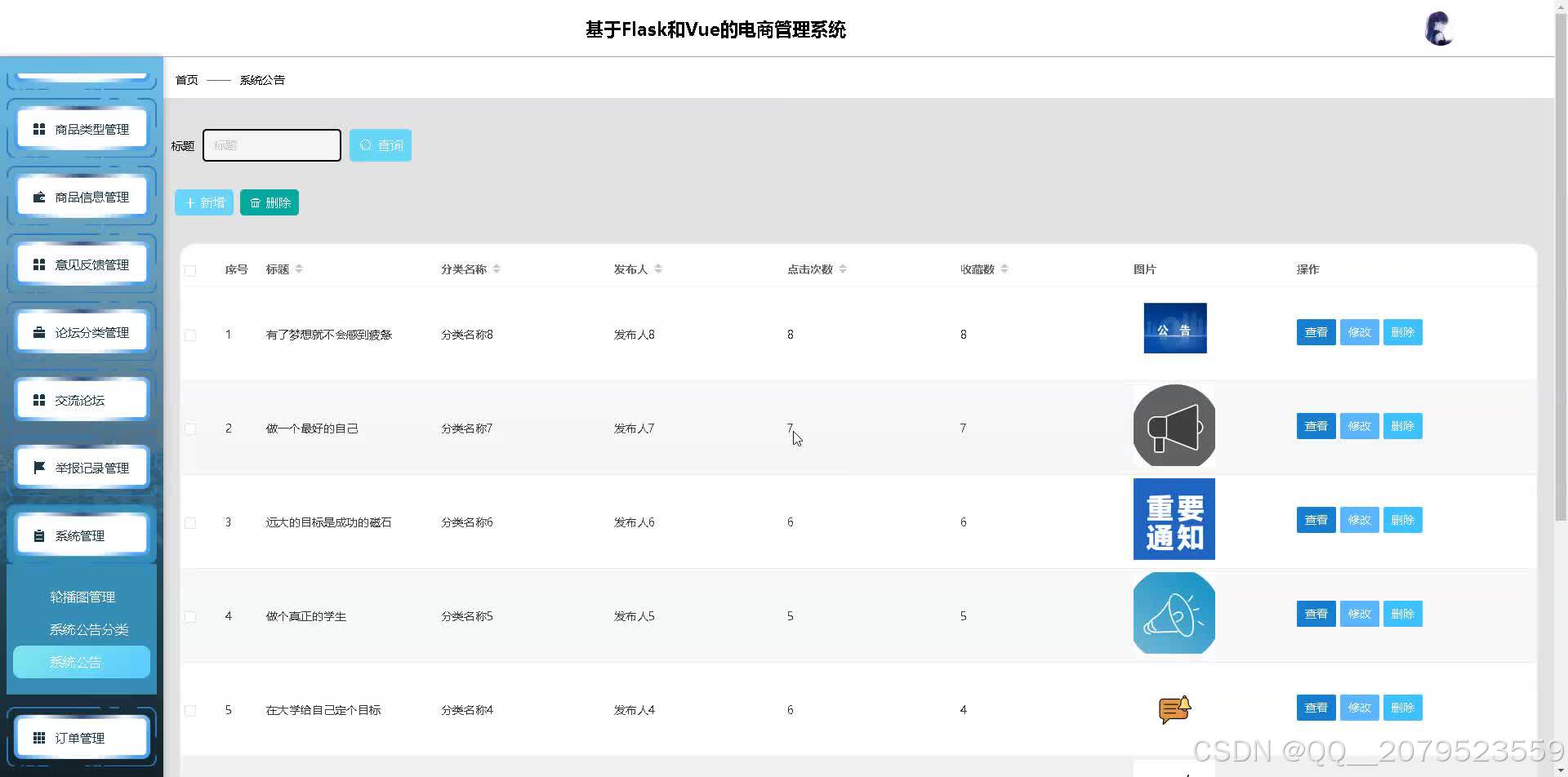Check the checkbox for row 4

point(190,616)
